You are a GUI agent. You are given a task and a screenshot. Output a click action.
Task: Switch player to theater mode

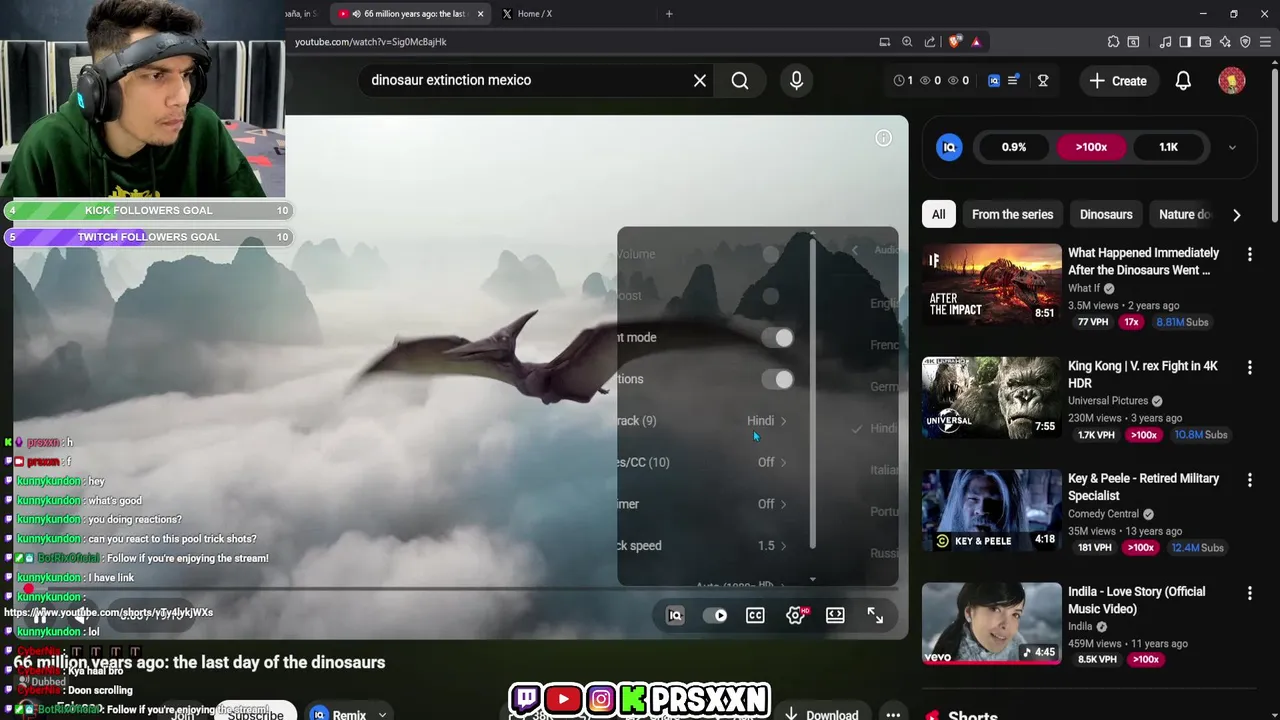coord(835,616)
